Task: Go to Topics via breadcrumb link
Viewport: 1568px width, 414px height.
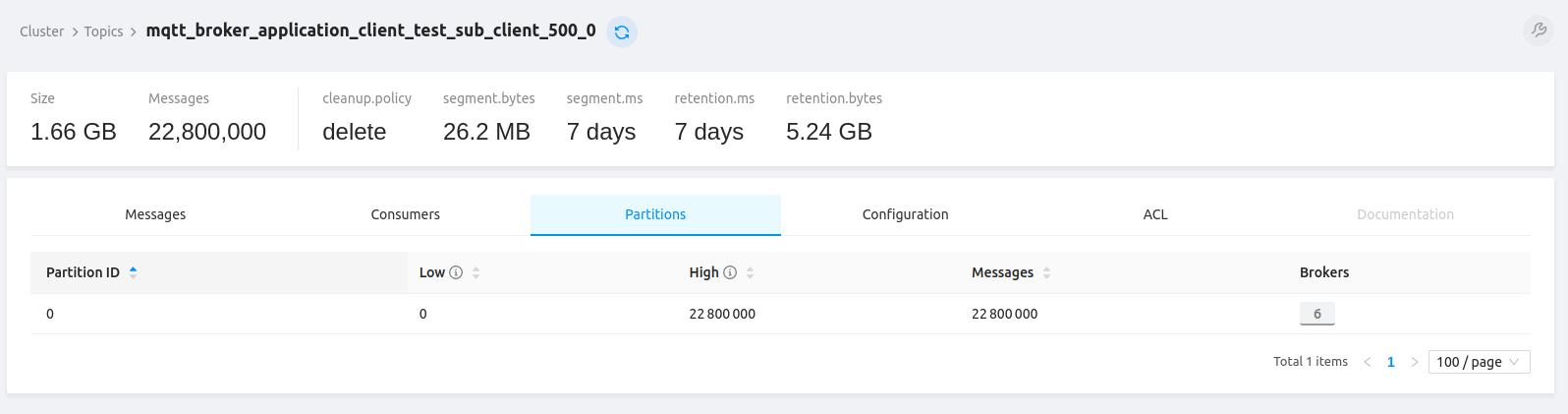Action: [x=103, y=31]
